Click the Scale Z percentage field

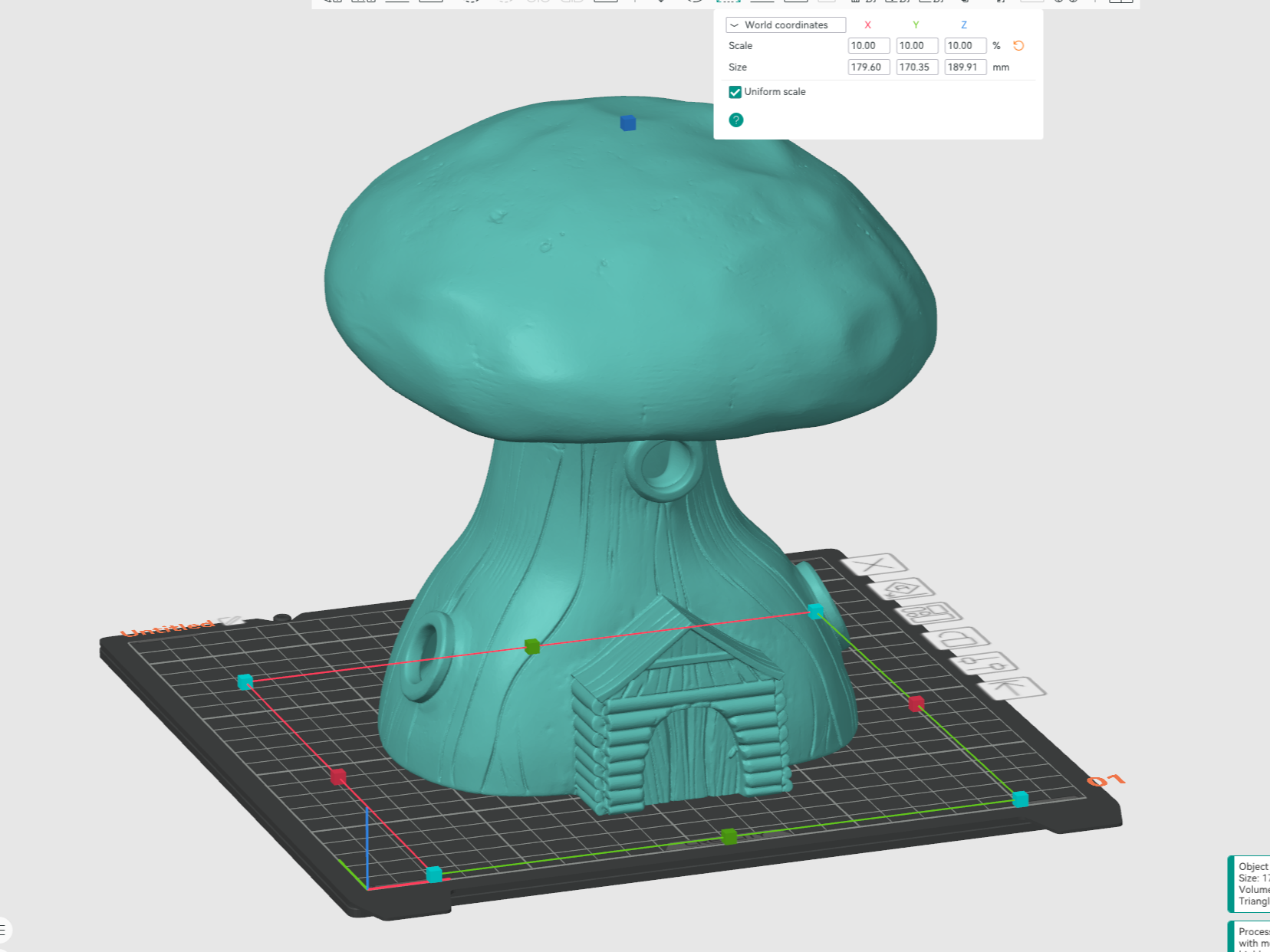click(966, 46)
